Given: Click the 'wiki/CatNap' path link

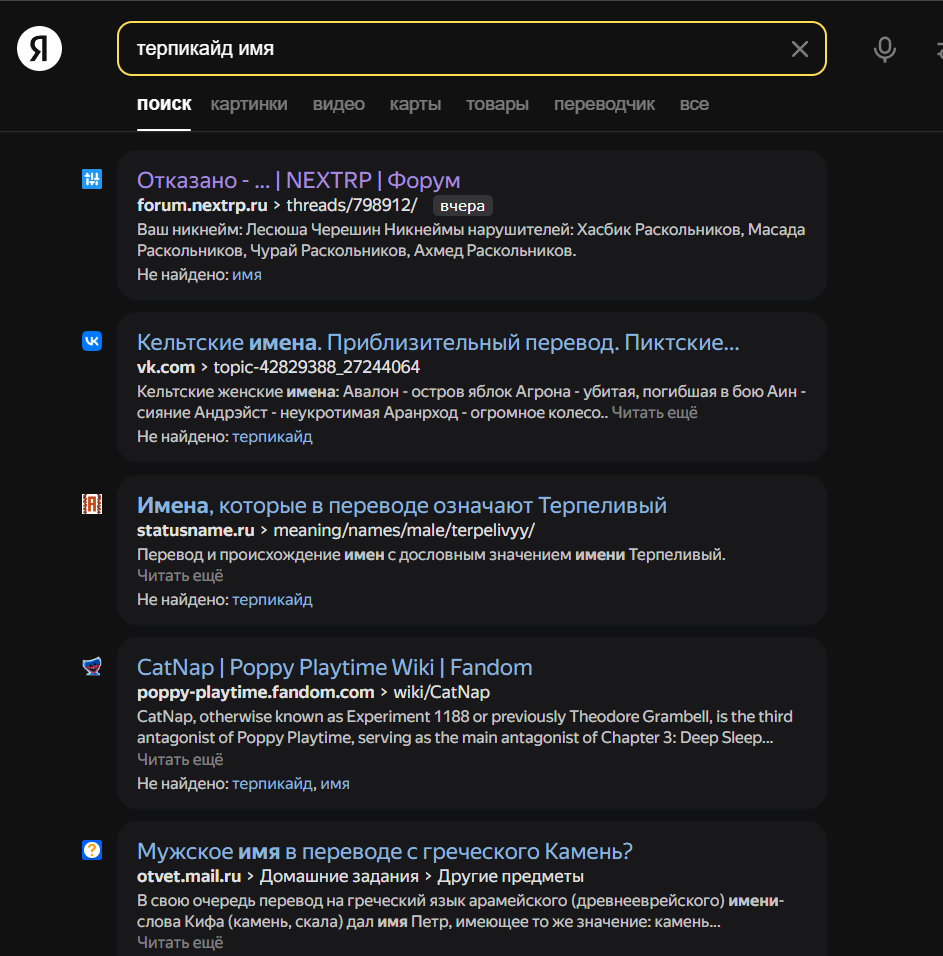Looking at the screenshot, I should [442, 693].
